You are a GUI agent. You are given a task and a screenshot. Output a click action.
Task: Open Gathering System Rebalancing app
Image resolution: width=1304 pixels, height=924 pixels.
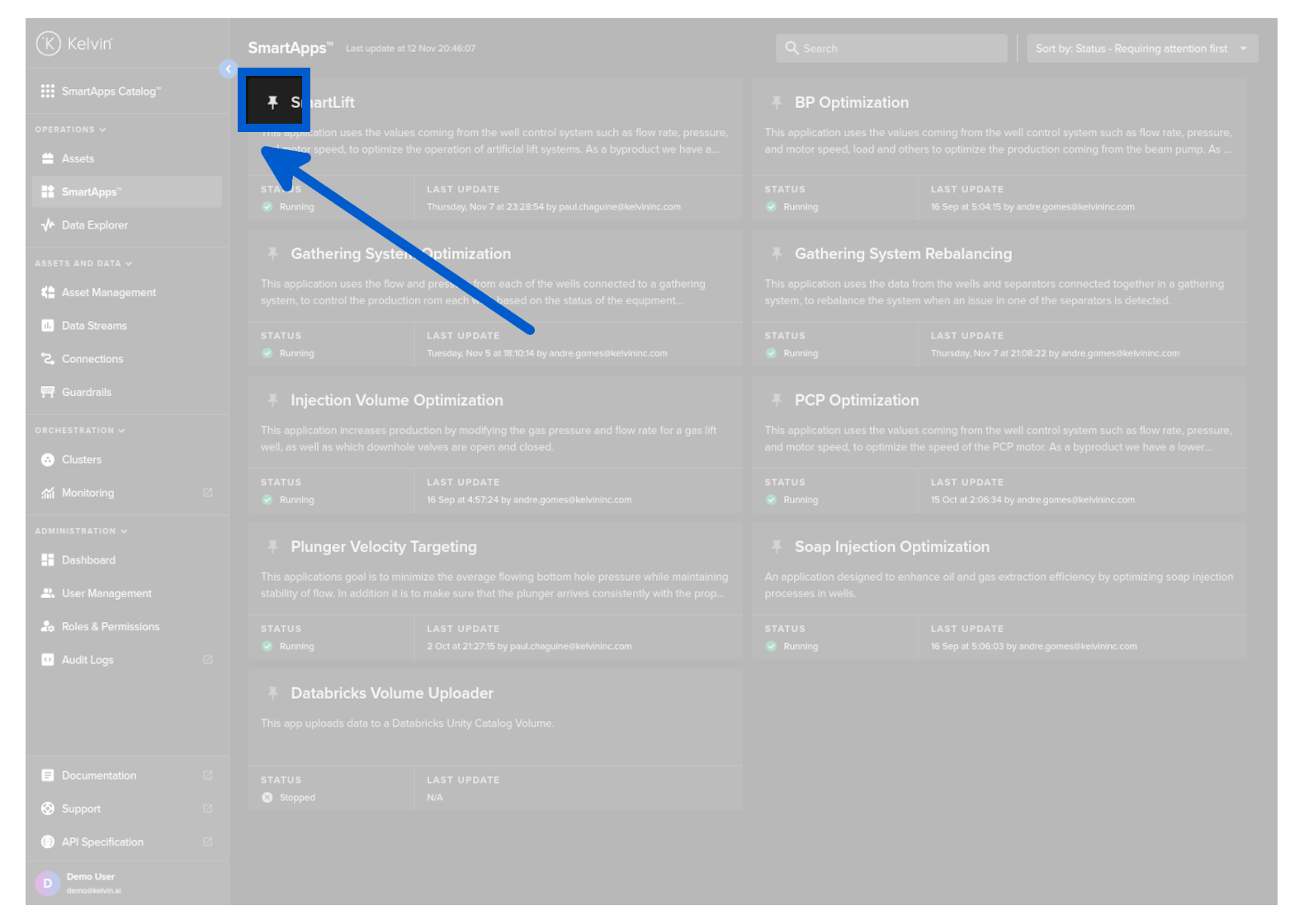903,254
